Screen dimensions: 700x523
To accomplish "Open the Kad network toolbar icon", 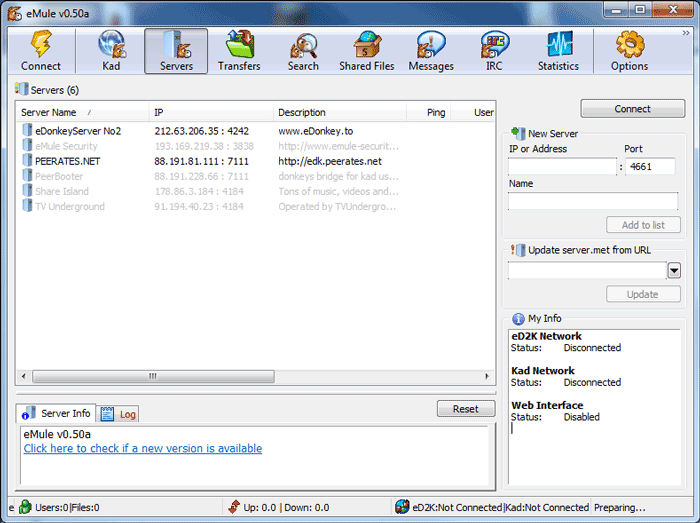I will 112,44.
